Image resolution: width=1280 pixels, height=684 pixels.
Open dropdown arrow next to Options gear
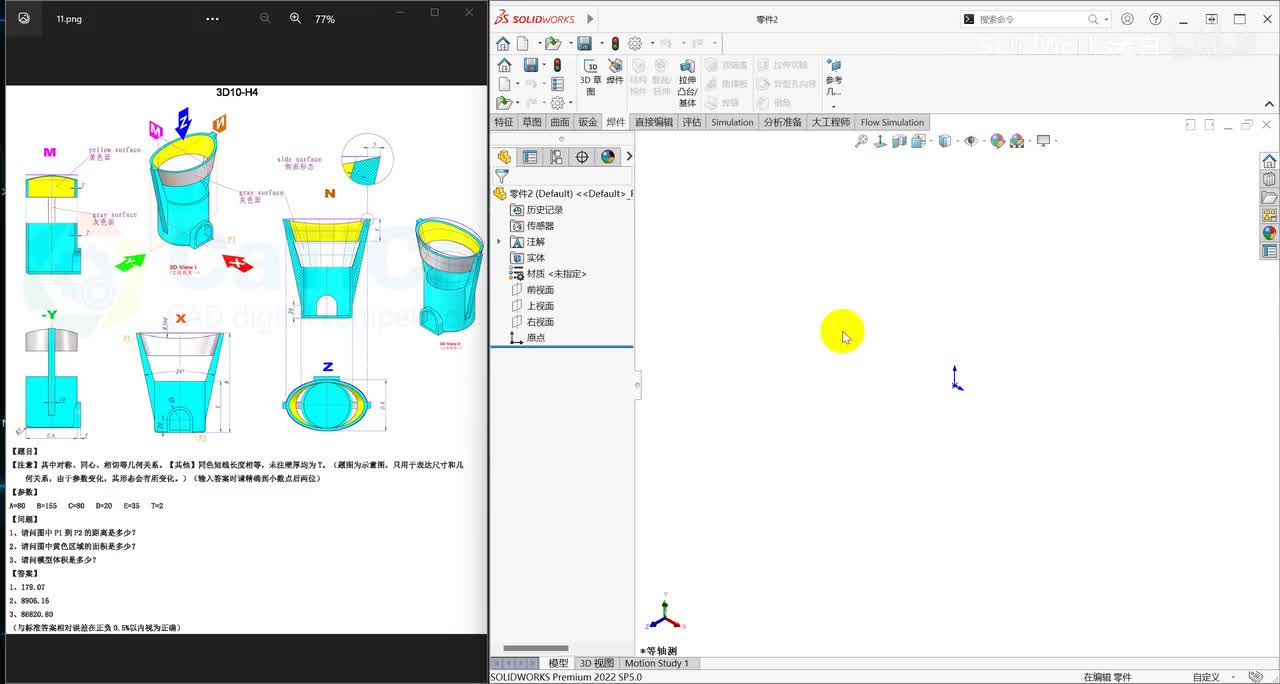point(651,43)
